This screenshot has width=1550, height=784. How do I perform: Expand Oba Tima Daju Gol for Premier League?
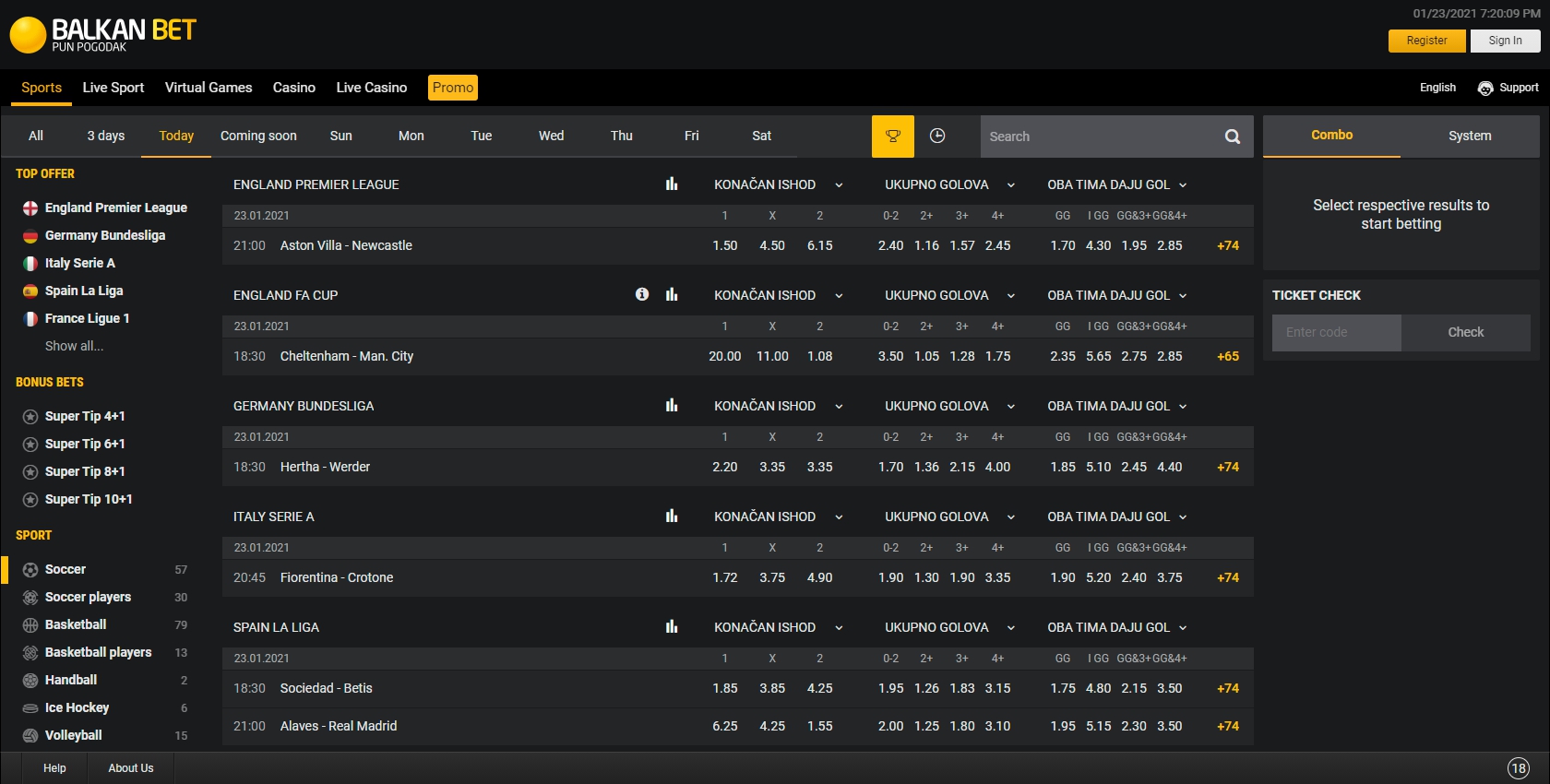(x=1183, y=185)
